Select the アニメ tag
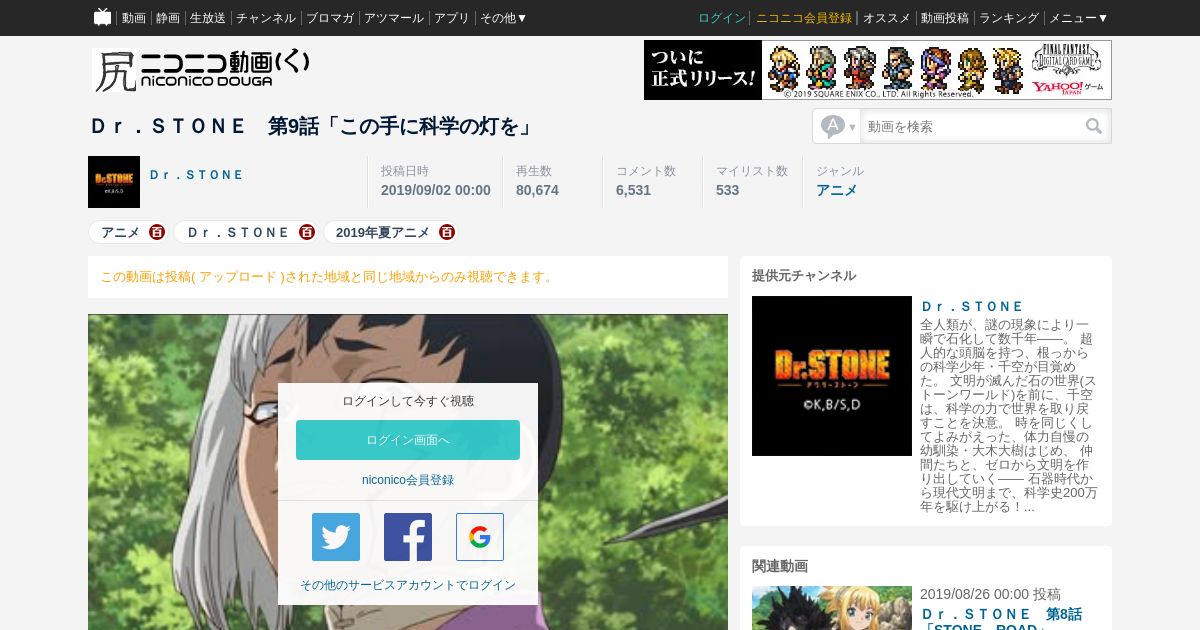Screen dimensions: 1200x630 click(120, 232)
